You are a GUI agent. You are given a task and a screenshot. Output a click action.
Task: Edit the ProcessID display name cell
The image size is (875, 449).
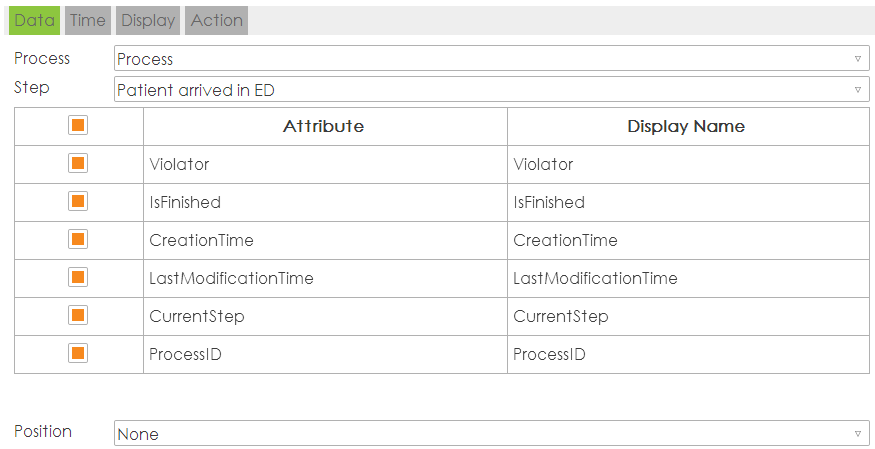(688, 355)
